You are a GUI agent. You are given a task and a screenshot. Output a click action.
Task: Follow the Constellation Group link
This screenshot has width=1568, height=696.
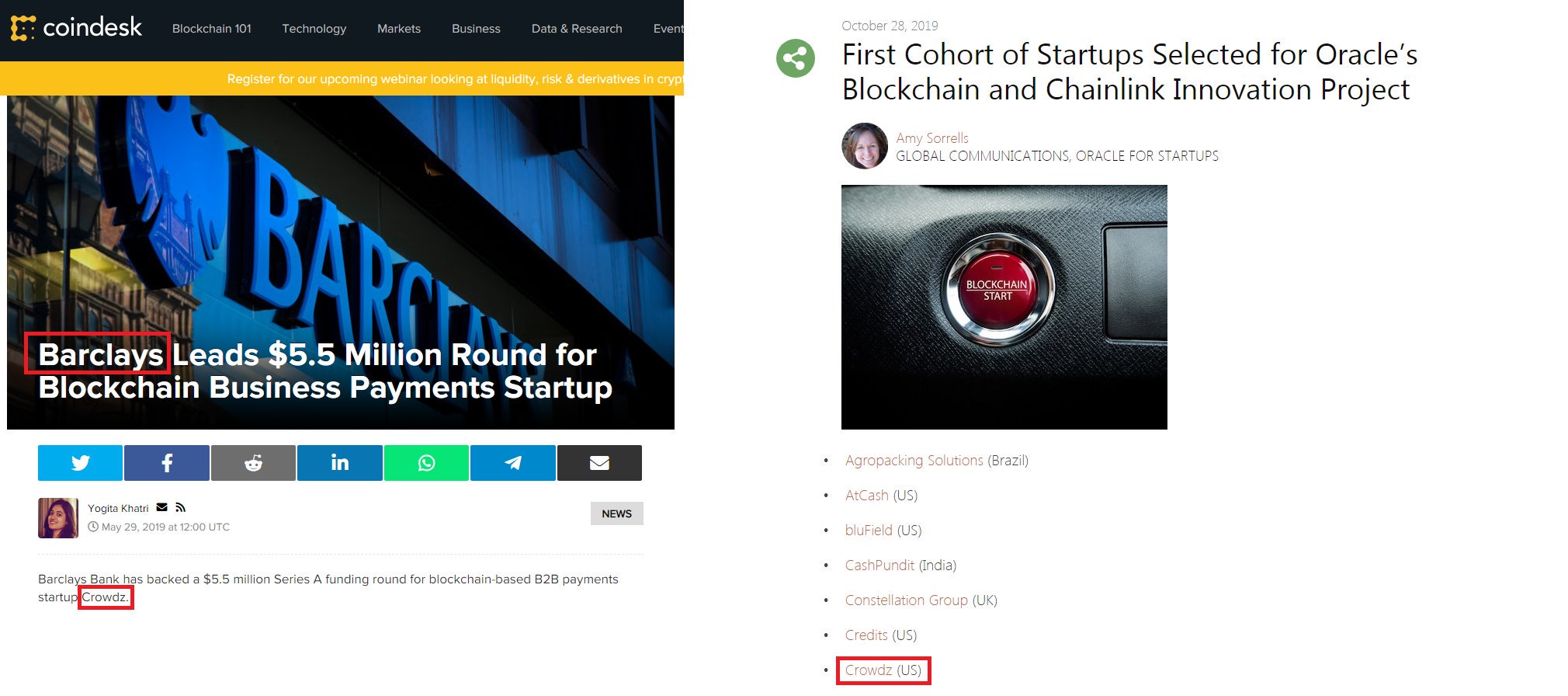tap(906, 600)
